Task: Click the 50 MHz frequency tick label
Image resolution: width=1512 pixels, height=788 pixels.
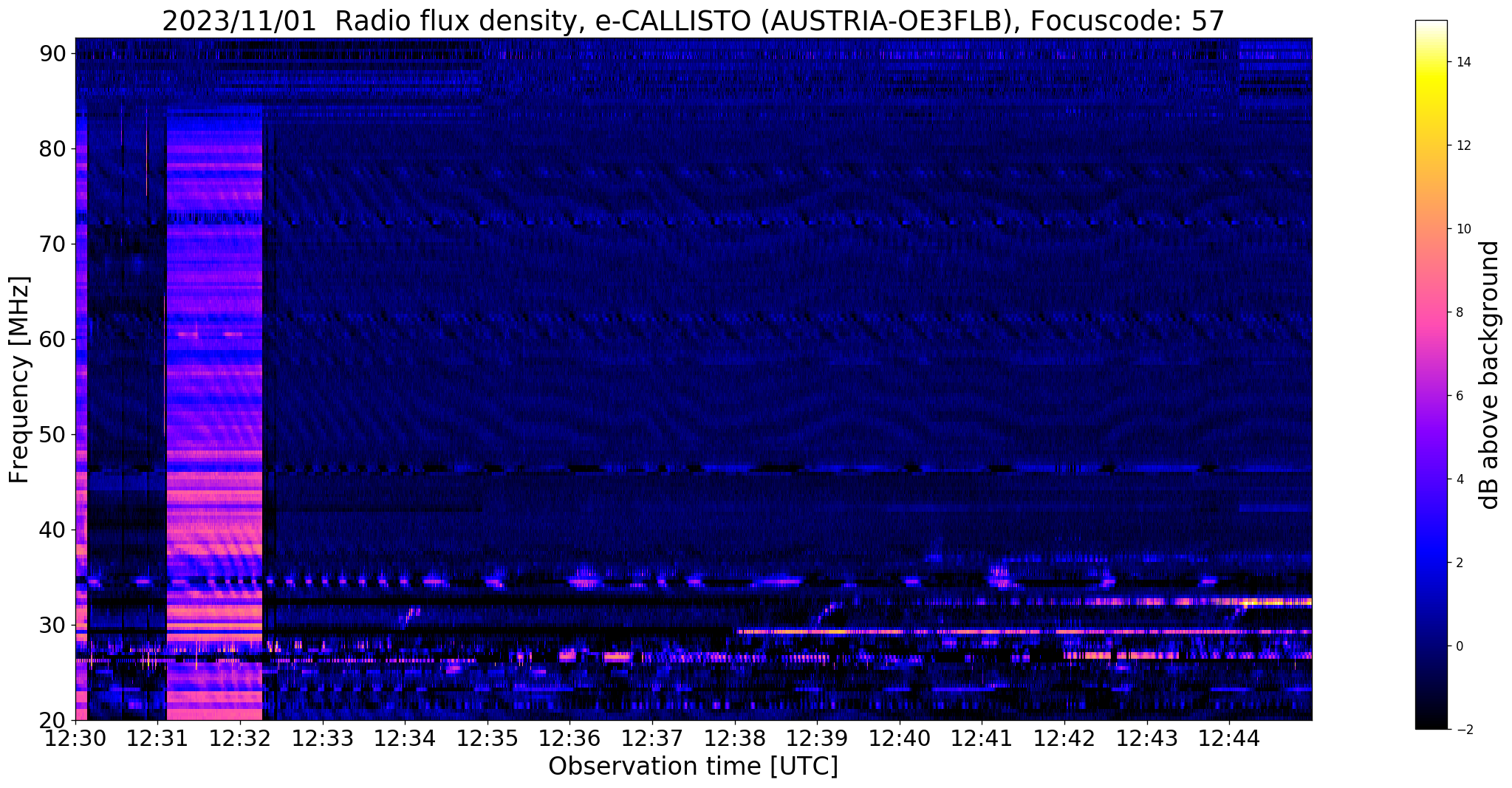Action: pos(53,434)
